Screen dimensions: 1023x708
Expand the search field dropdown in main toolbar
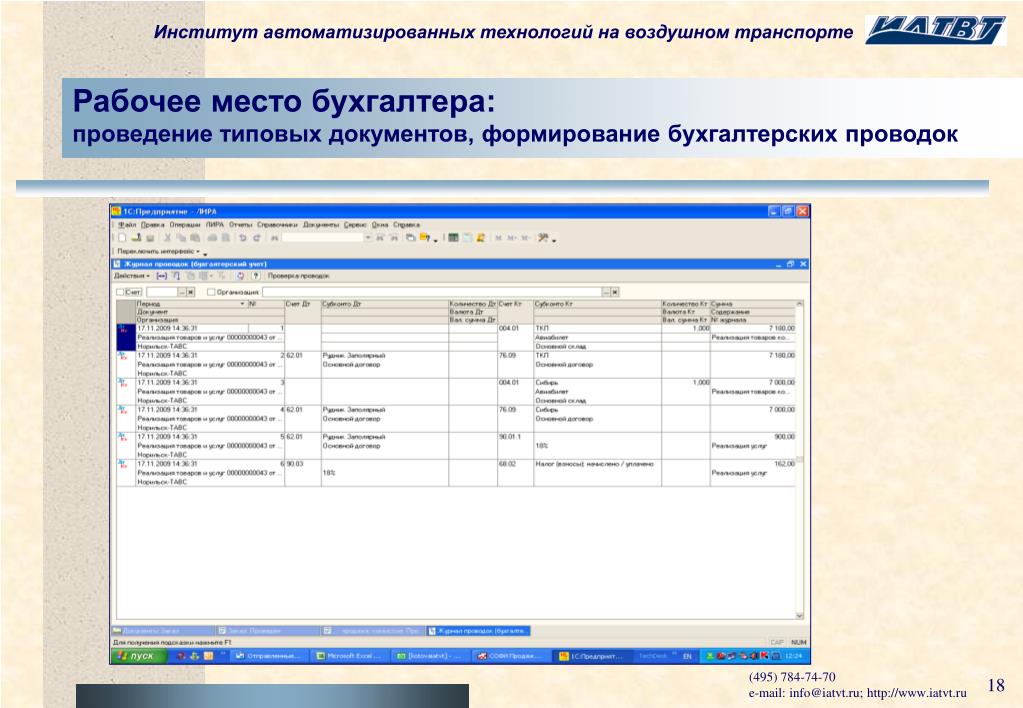coord(368,238)
